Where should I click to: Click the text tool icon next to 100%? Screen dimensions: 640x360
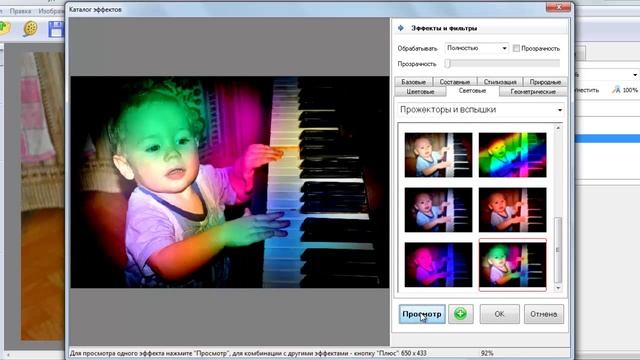616,90
